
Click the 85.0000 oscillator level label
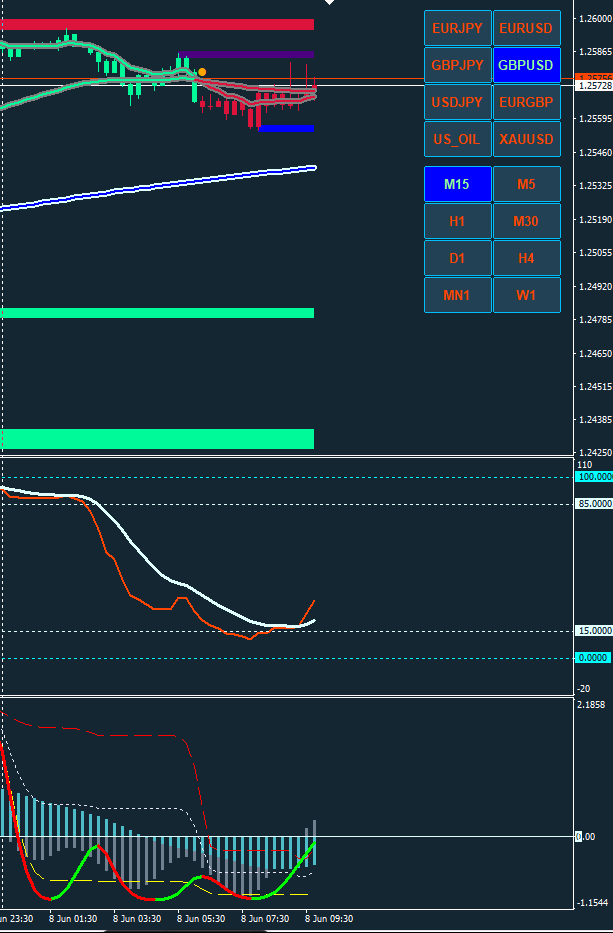pos(594,504)
